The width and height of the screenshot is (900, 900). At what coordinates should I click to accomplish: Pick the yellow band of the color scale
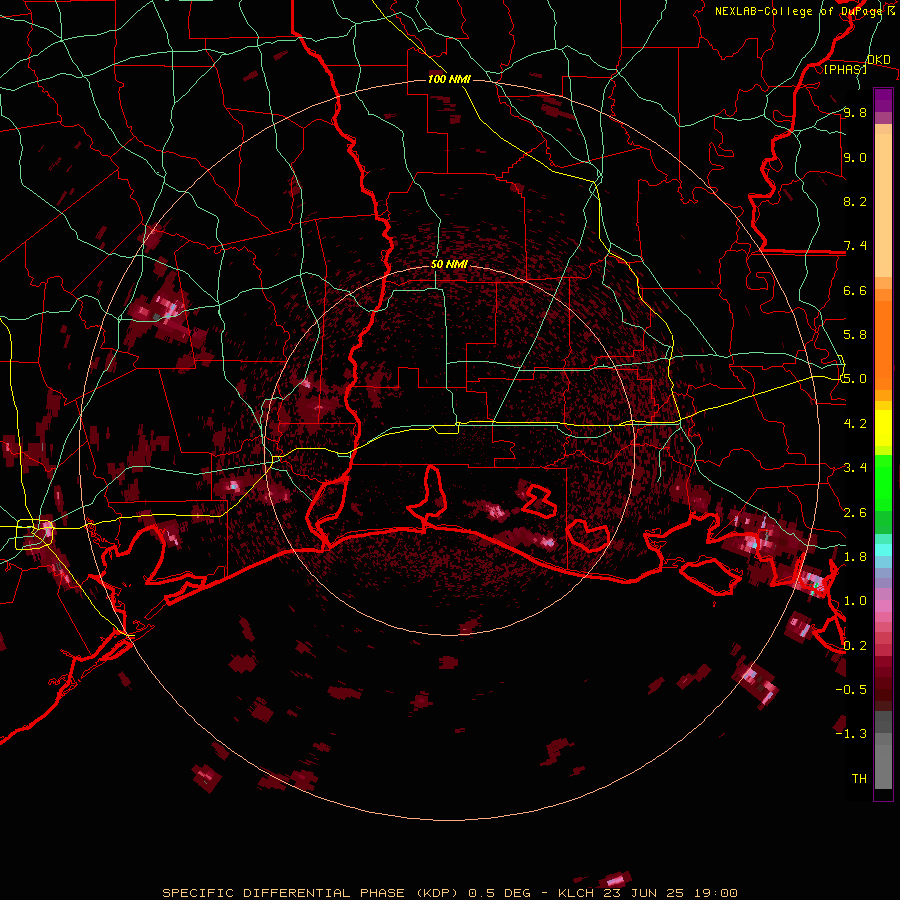[883, 428]
